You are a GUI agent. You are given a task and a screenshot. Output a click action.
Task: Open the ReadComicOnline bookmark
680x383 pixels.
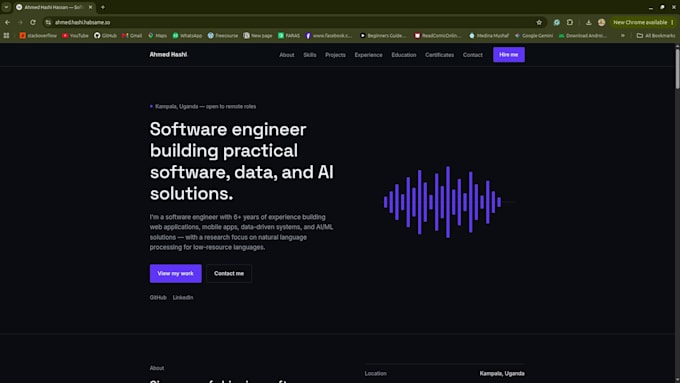(x=438, y=36)
